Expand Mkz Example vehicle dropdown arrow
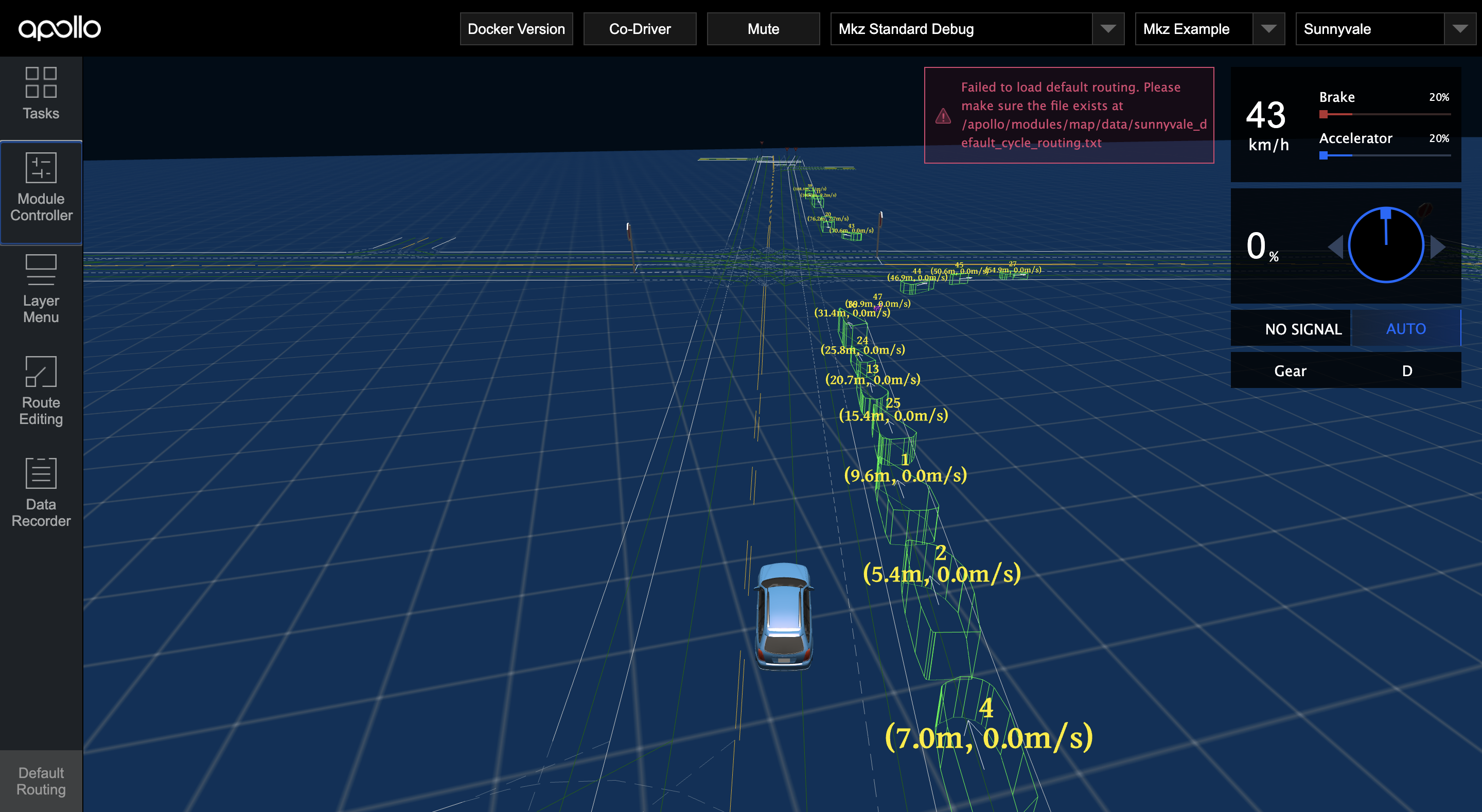Screen dimensions: 1482x812 click(1268, 29)
